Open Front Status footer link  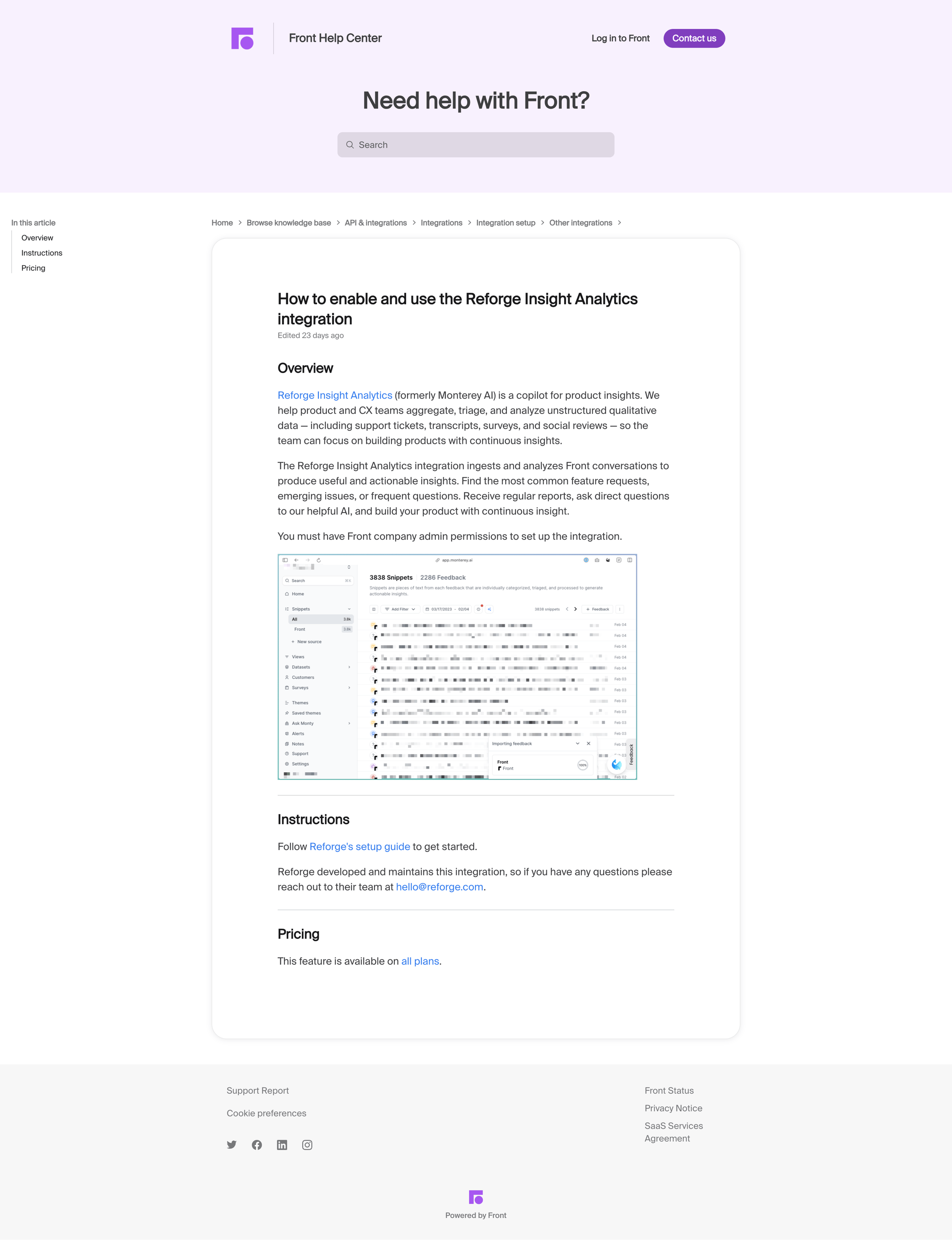pos(669,1090)
